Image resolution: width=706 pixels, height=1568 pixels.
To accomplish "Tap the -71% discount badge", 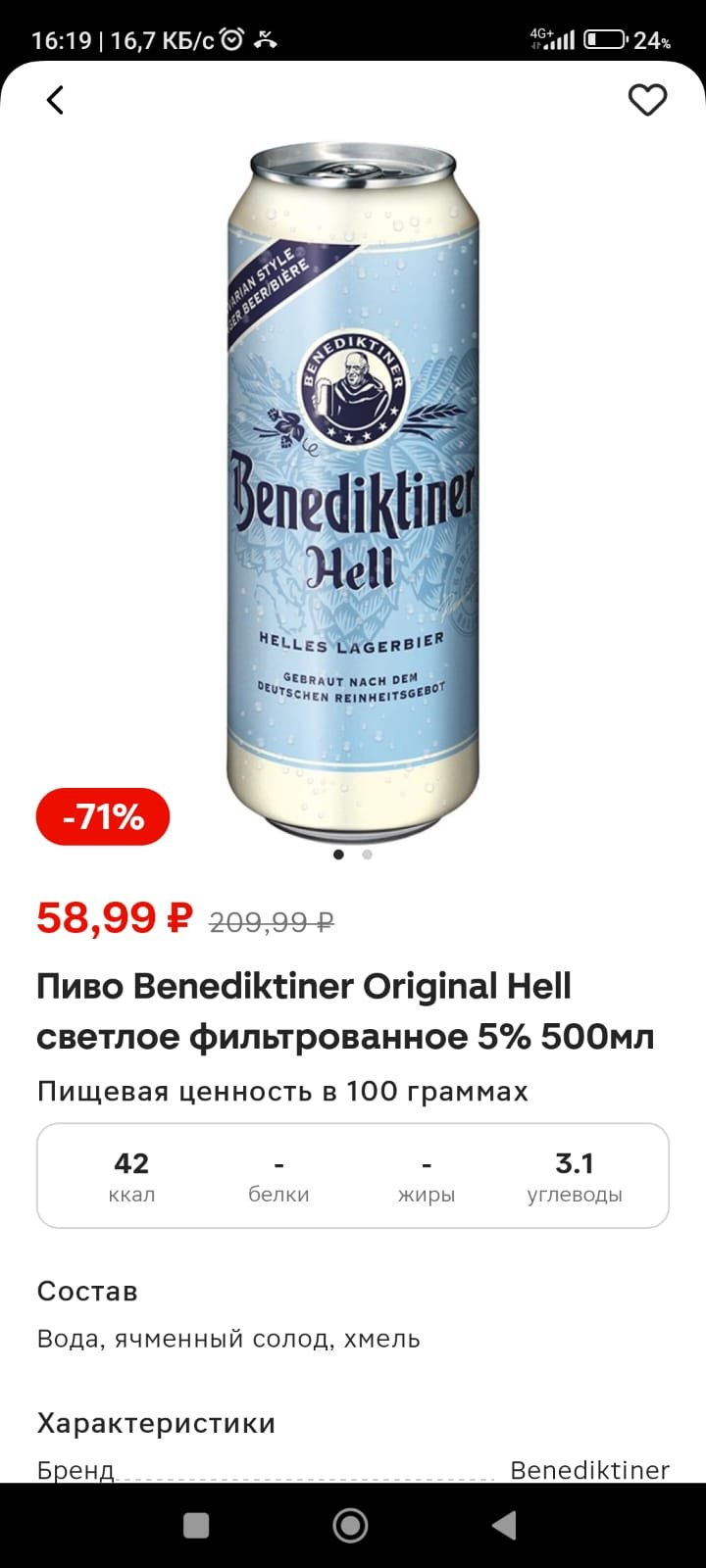I will [x=103, y=816].
